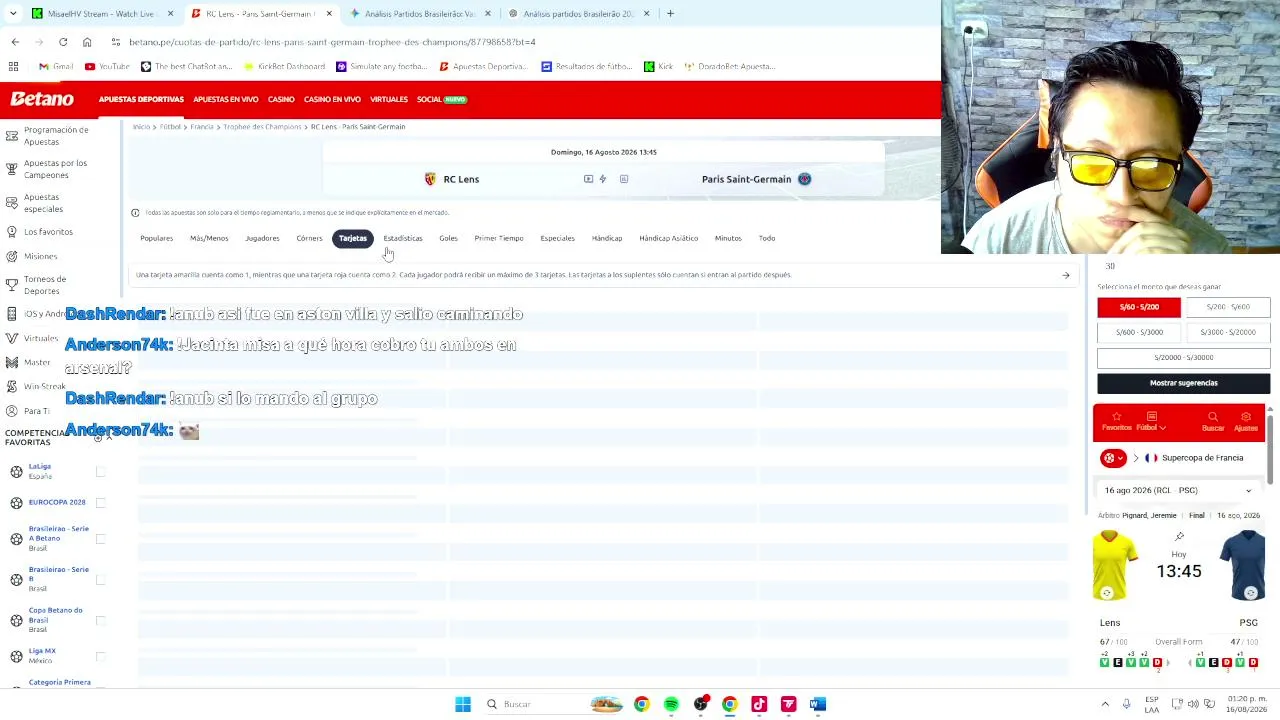Open Win Streak sidebar item

pos(45,386)
